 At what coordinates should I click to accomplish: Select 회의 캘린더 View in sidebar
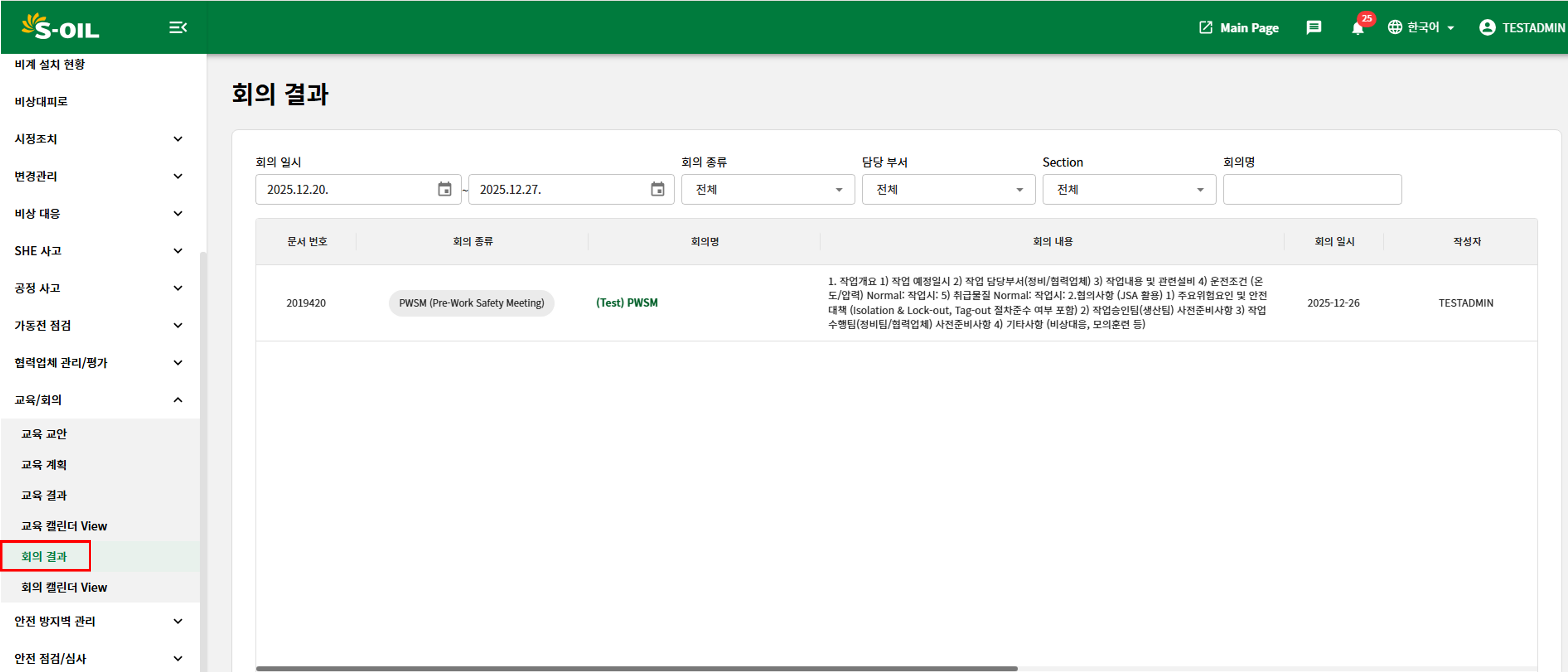[64, 587]
